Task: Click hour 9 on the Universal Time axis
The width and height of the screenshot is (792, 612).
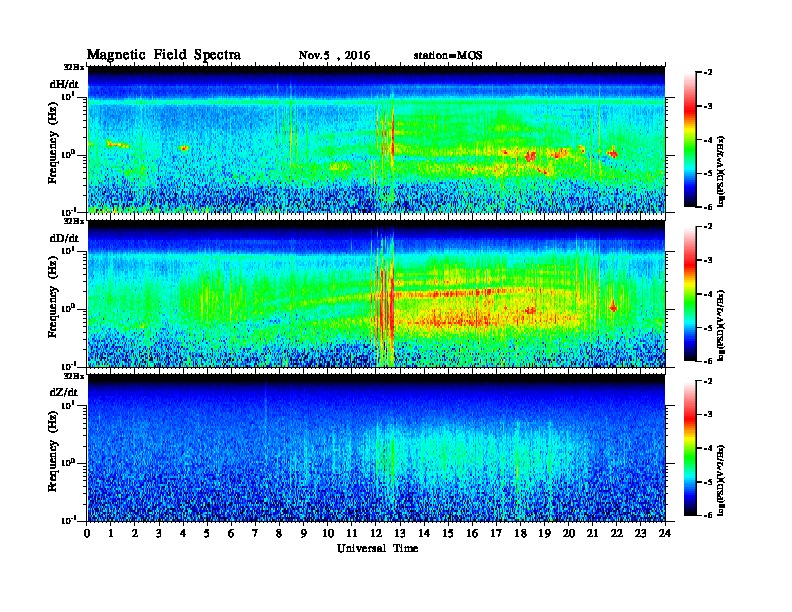Action: point(304,534)
